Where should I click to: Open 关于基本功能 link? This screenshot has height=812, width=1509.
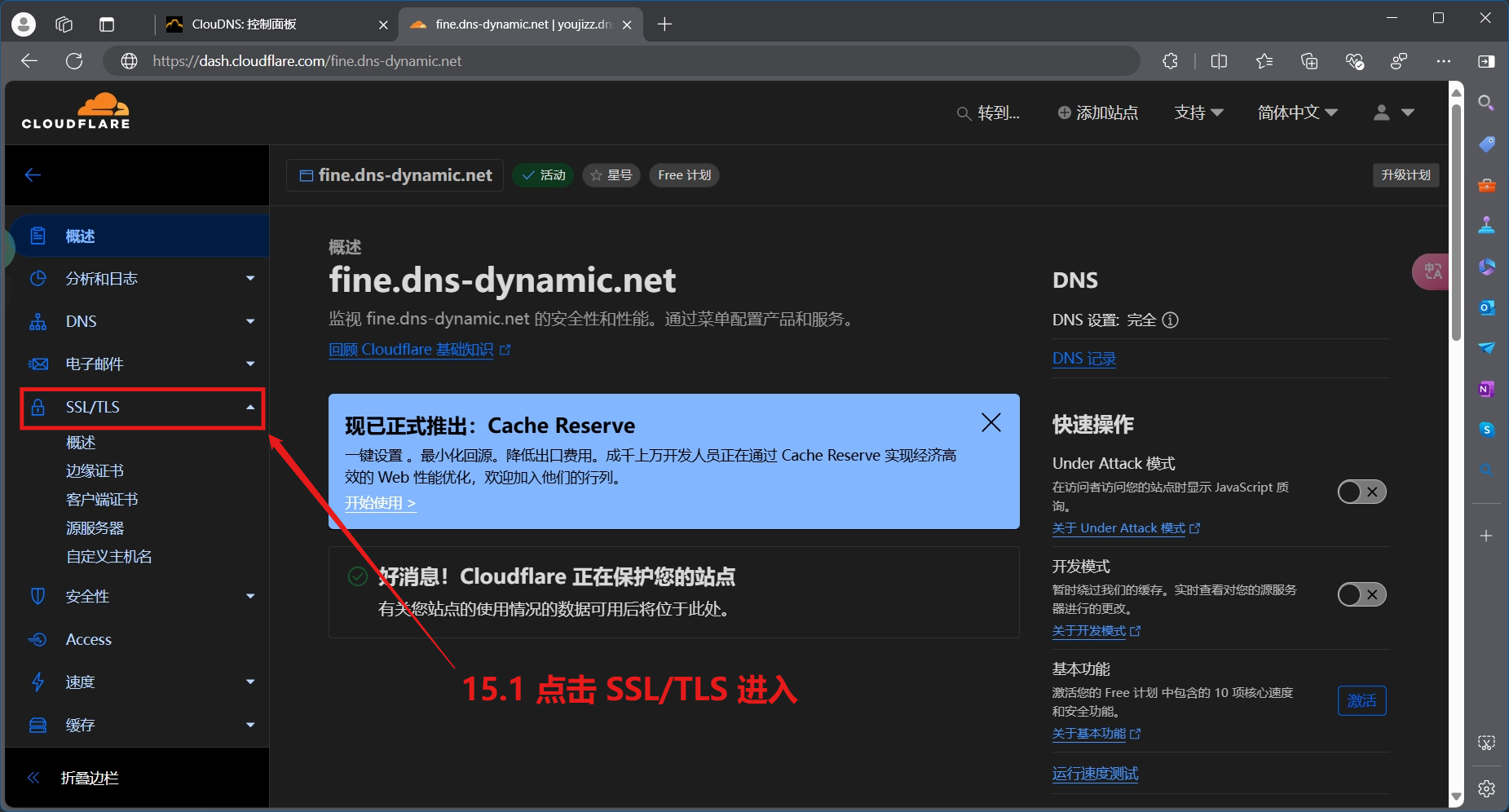click(x=1096, y=734)
